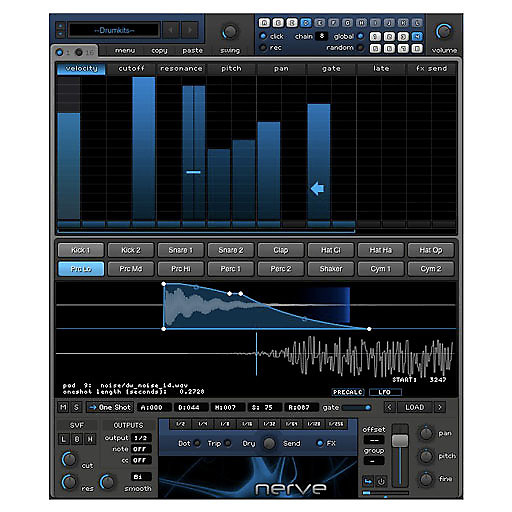512x512 pixels.
Task: Click the pan knob
Action: coord(426,433)
